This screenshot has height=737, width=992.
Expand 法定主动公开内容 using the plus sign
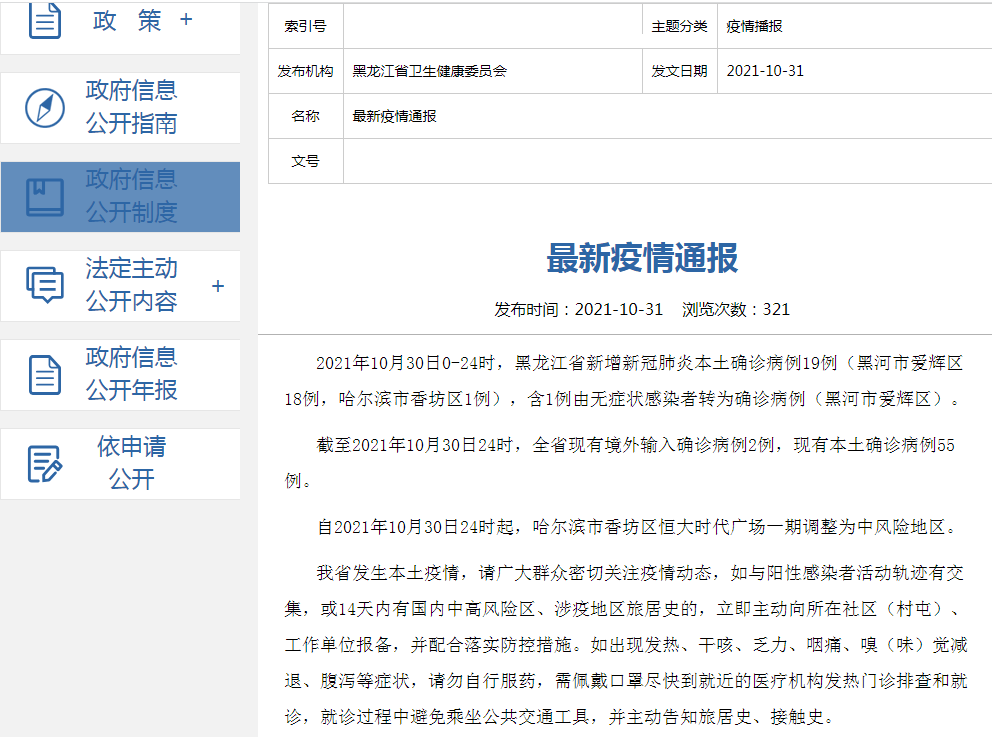coord(218,286)
